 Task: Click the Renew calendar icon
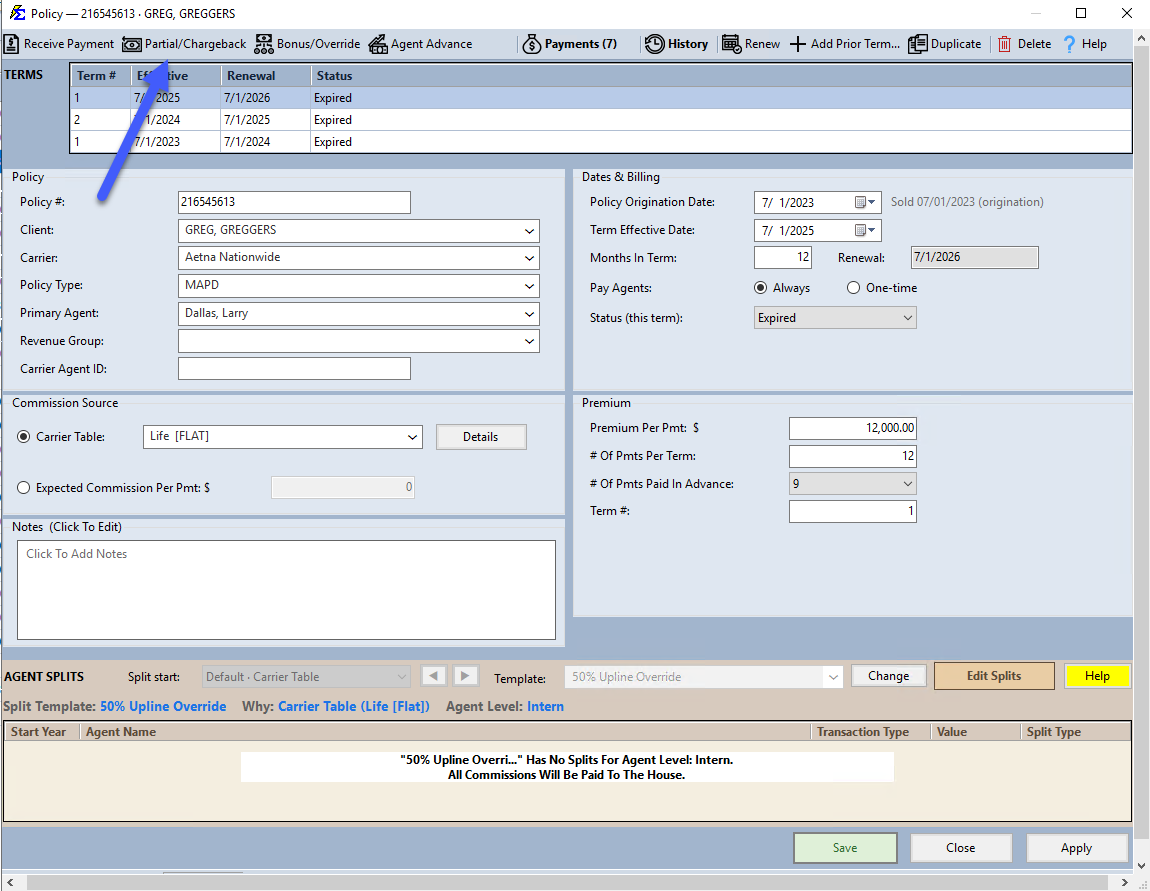(730, 44)
